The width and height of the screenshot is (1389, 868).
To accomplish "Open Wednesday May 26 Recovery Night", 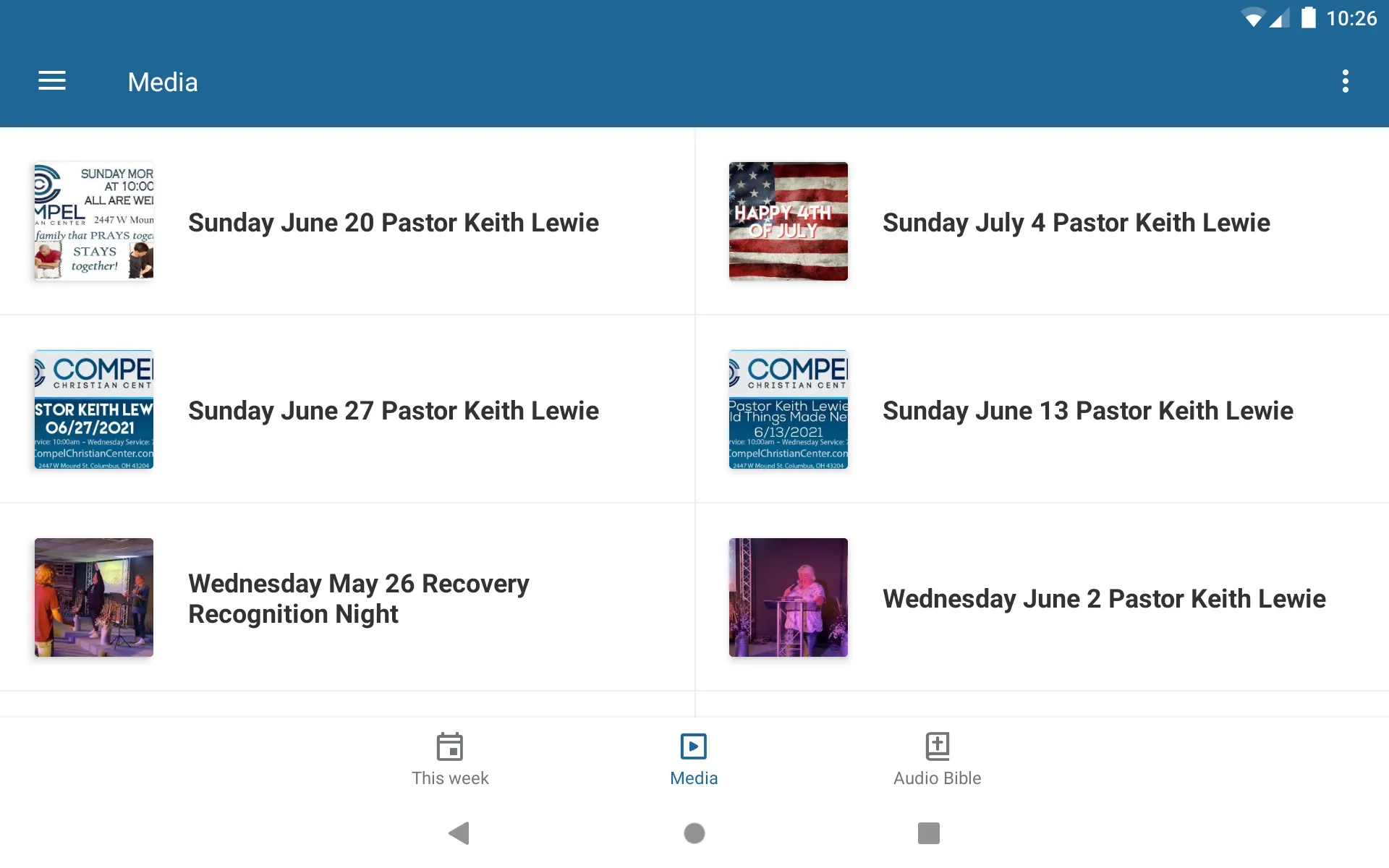I will (347, 597).
